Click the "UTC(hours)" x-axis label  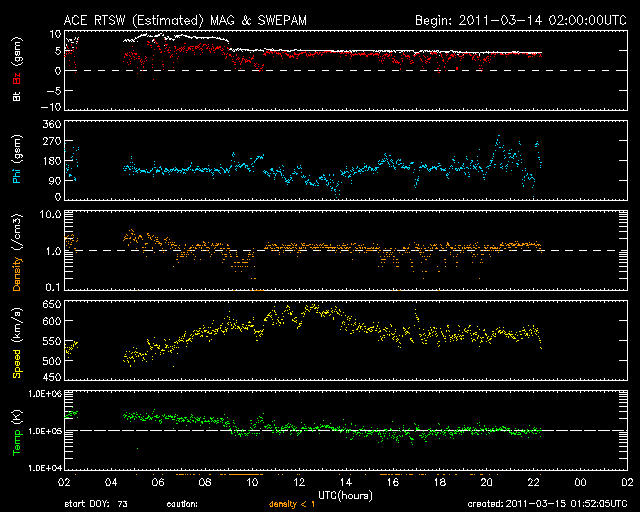pos(345,496)
